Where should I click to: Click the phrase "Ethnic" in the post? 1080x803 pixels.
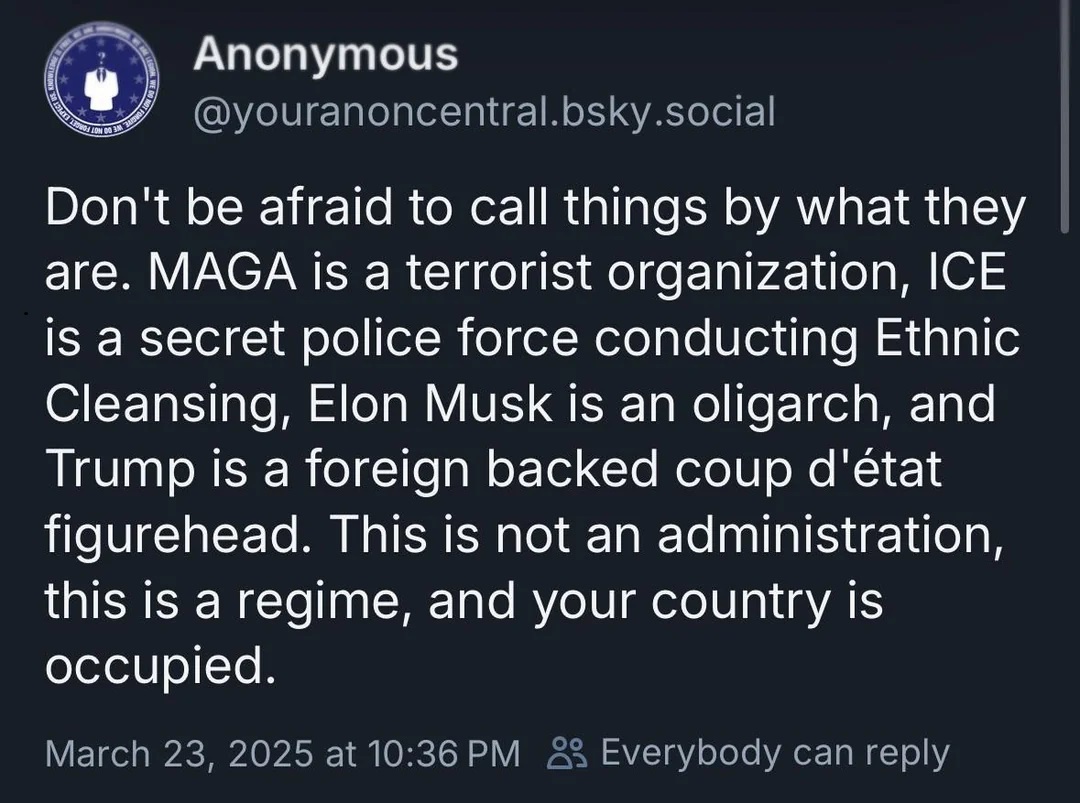point(947,339)
